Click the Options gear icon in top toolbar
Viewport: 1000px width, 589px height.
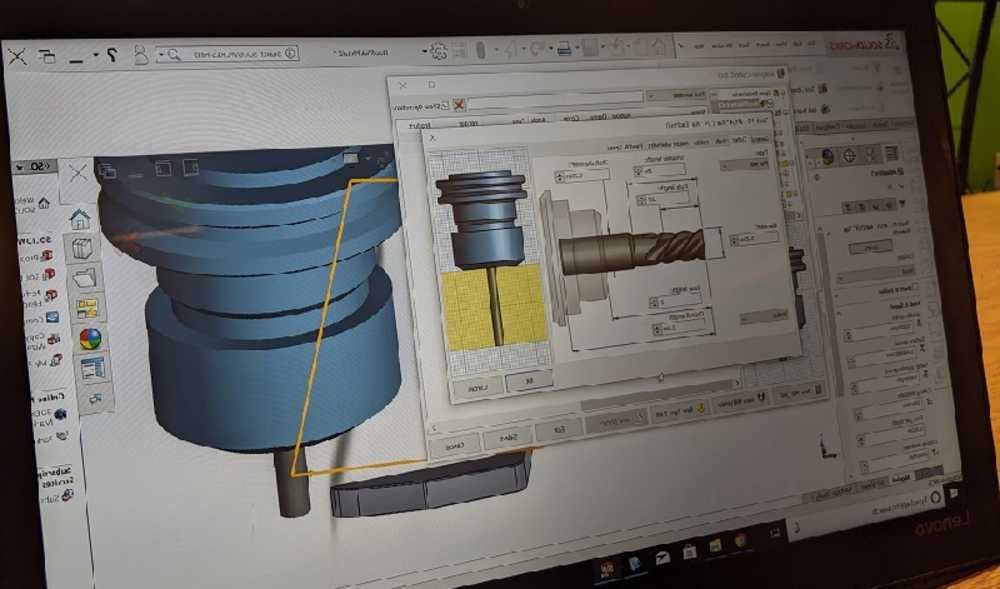[438, 50]
